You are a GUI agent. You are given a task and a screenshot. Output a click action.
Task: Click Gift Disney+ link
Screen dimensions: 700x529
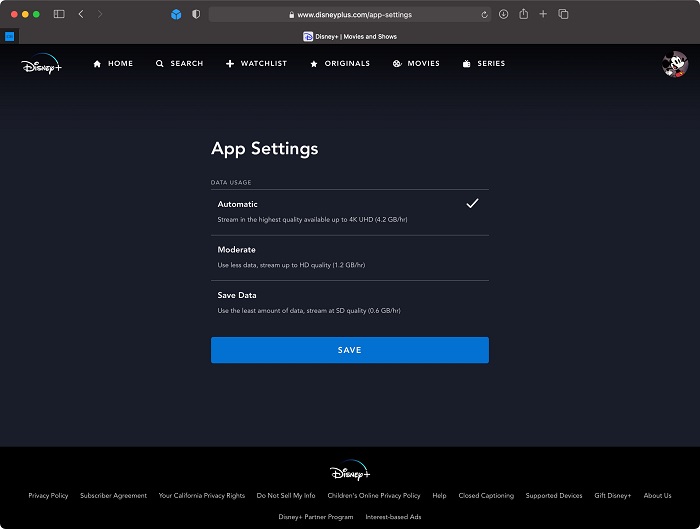(613, 496)
